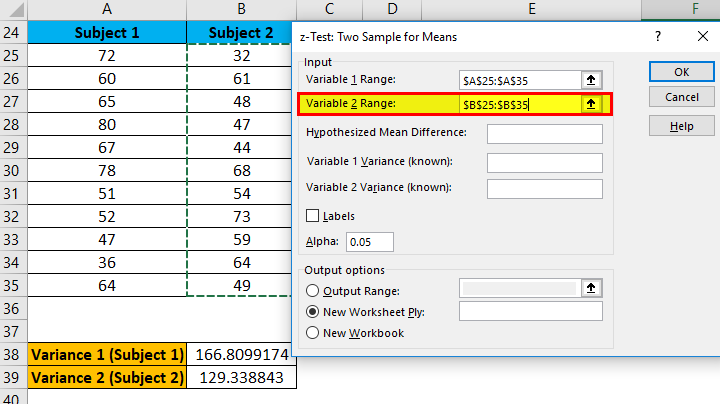Select cell A27 containing 65
720x404 pixels.
[107, 101]
